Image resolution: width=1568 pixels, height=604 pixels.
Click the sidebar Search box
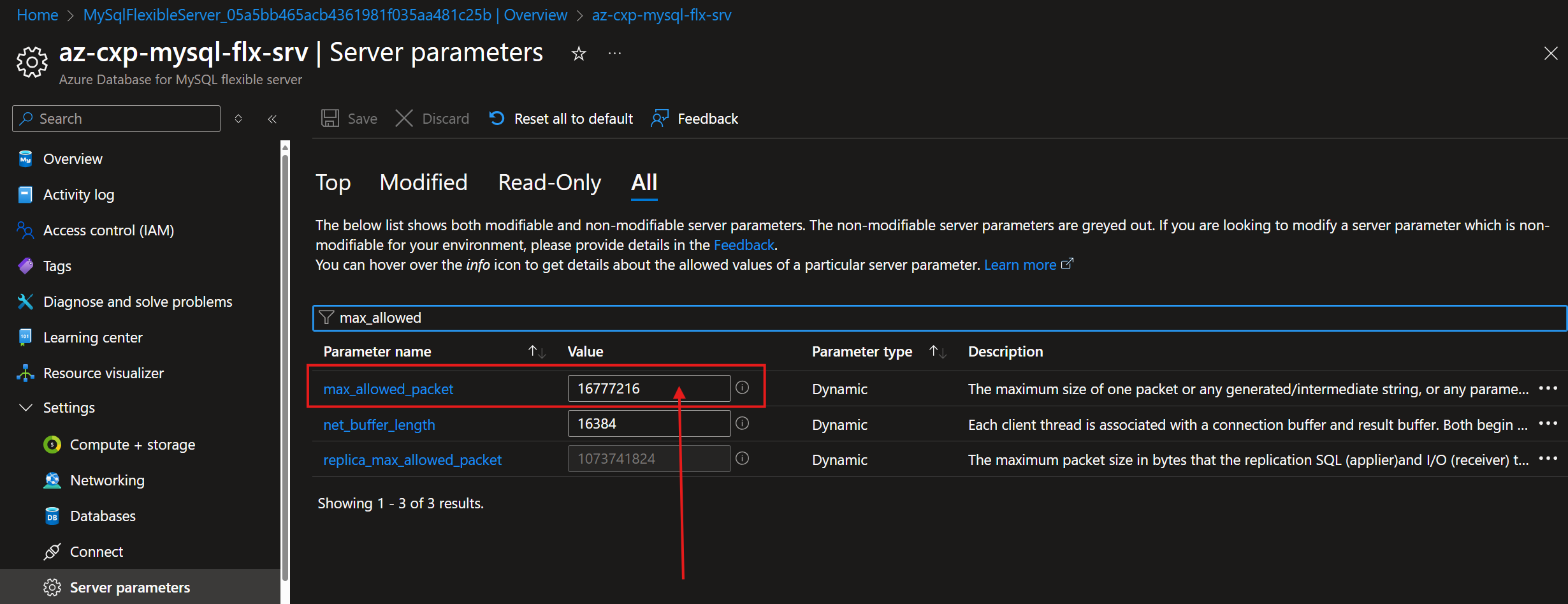tap(116, 119)
